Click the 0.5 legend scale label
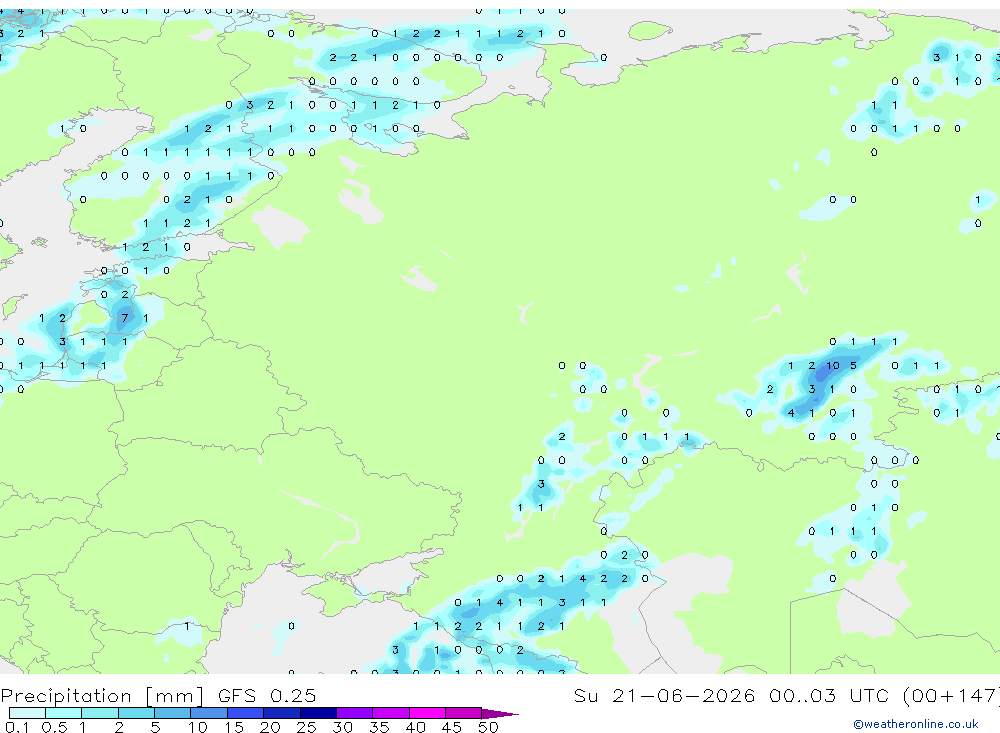 pyautogui.click(x=54, y=727)
